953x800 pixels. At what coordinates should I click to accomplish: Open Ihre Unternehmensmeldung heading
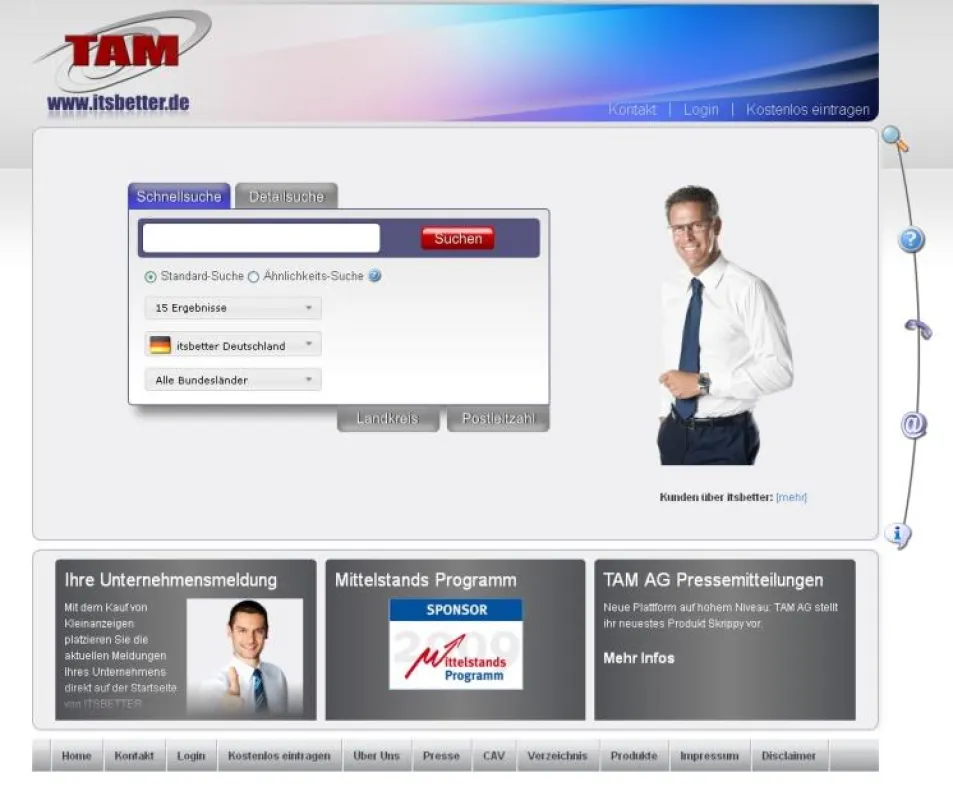pyautogui.click(x=171, y=580)
